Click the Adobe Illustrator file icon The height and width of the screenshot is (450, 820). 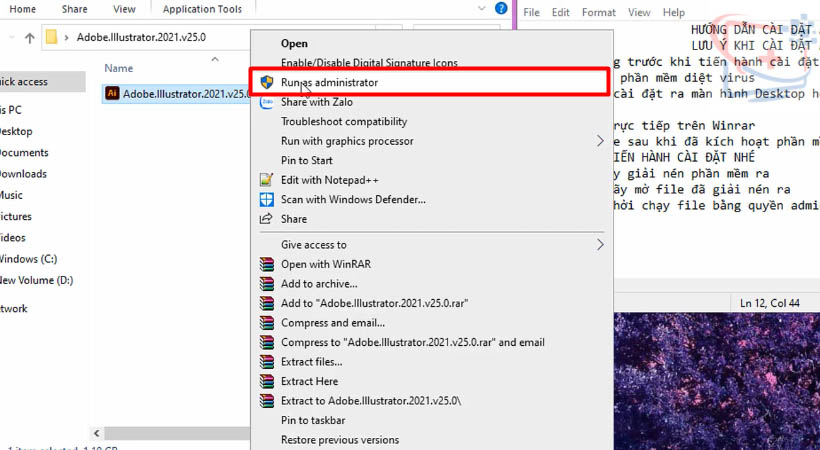(112, 93)
